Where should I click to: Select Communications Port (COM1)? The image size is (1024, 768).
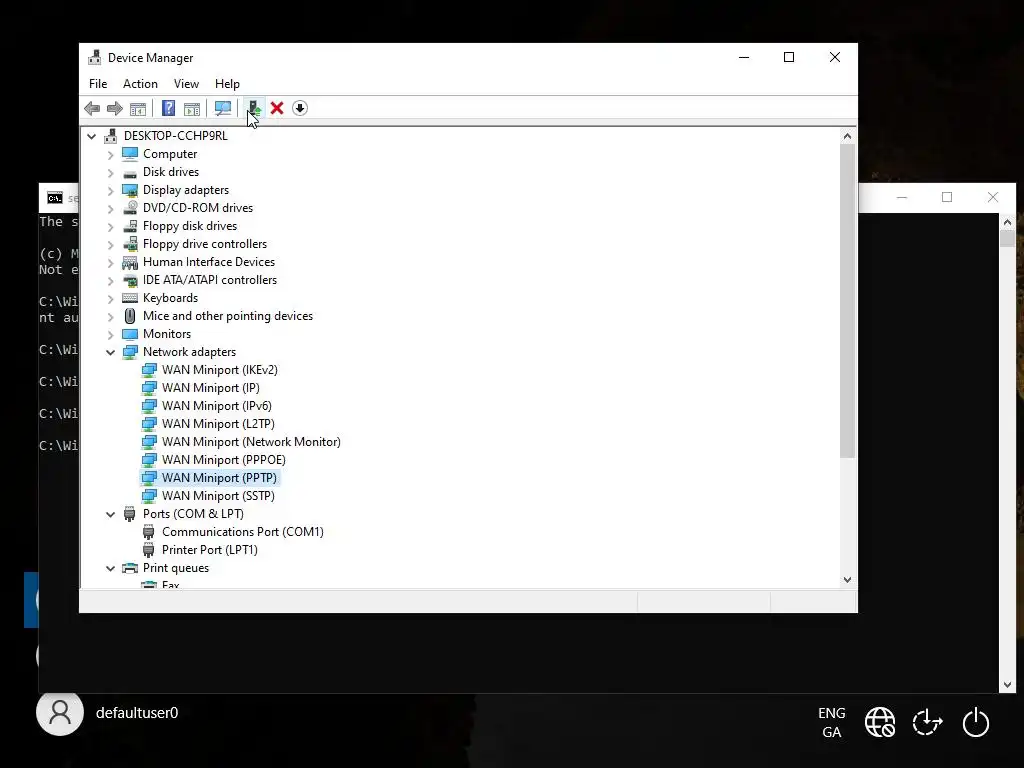(x=243, y=532)
